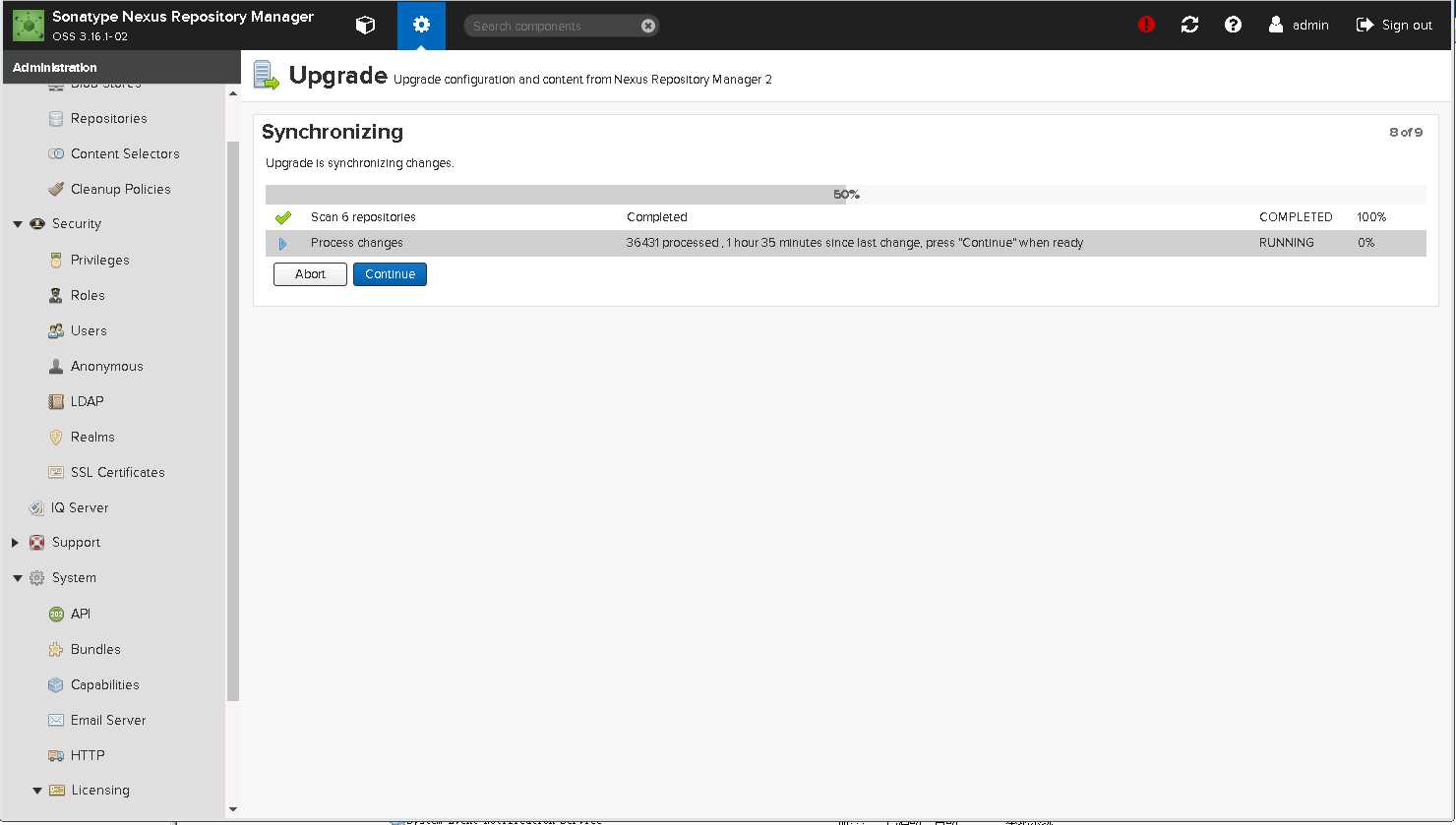Open the System gear section icon
This screenshot has height=825, width=1456.
pos(36,578)
